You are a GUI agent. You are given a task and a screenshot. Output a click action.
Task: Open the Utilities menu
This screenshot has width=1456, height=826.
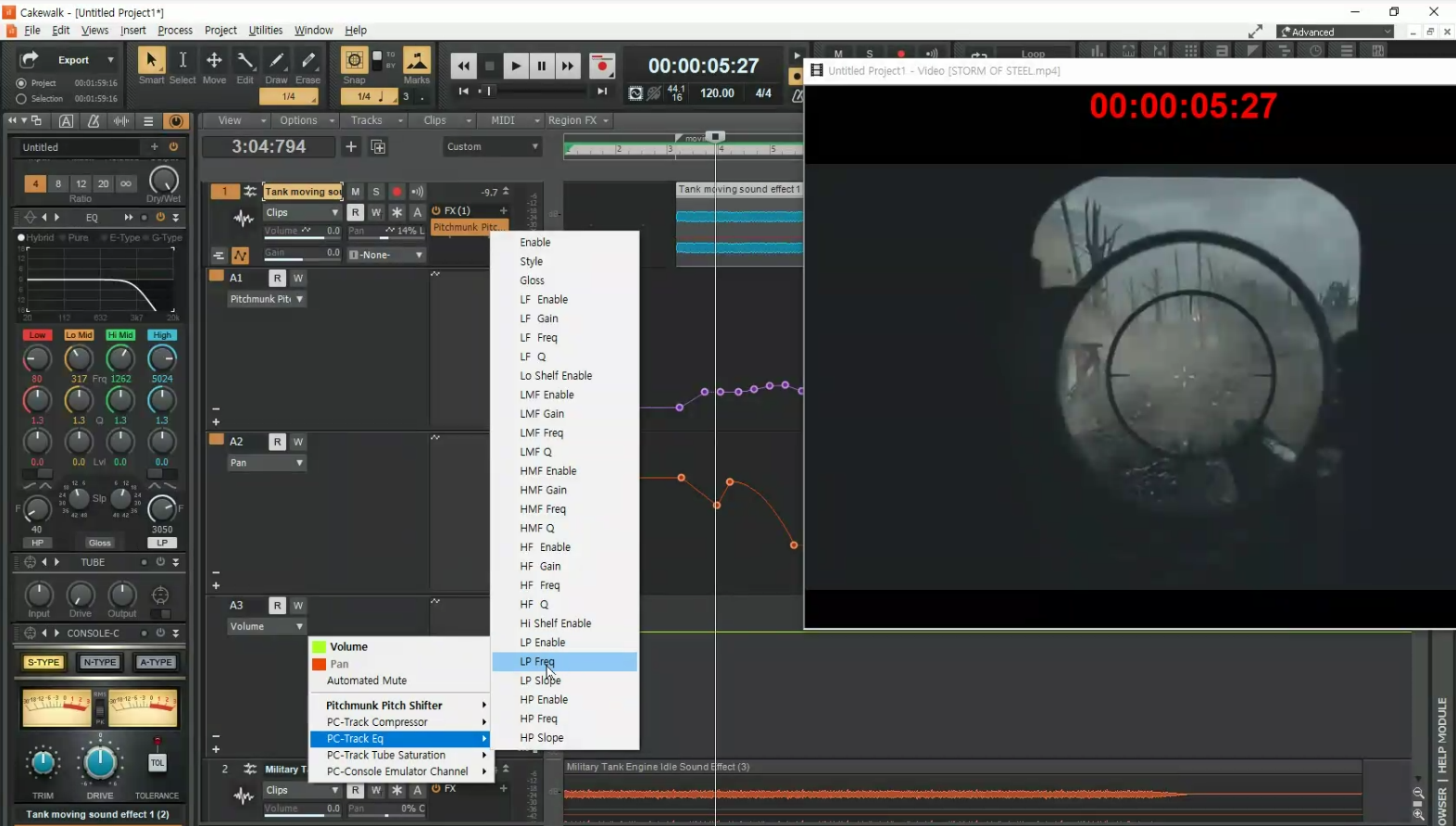(x=266, y=31)
